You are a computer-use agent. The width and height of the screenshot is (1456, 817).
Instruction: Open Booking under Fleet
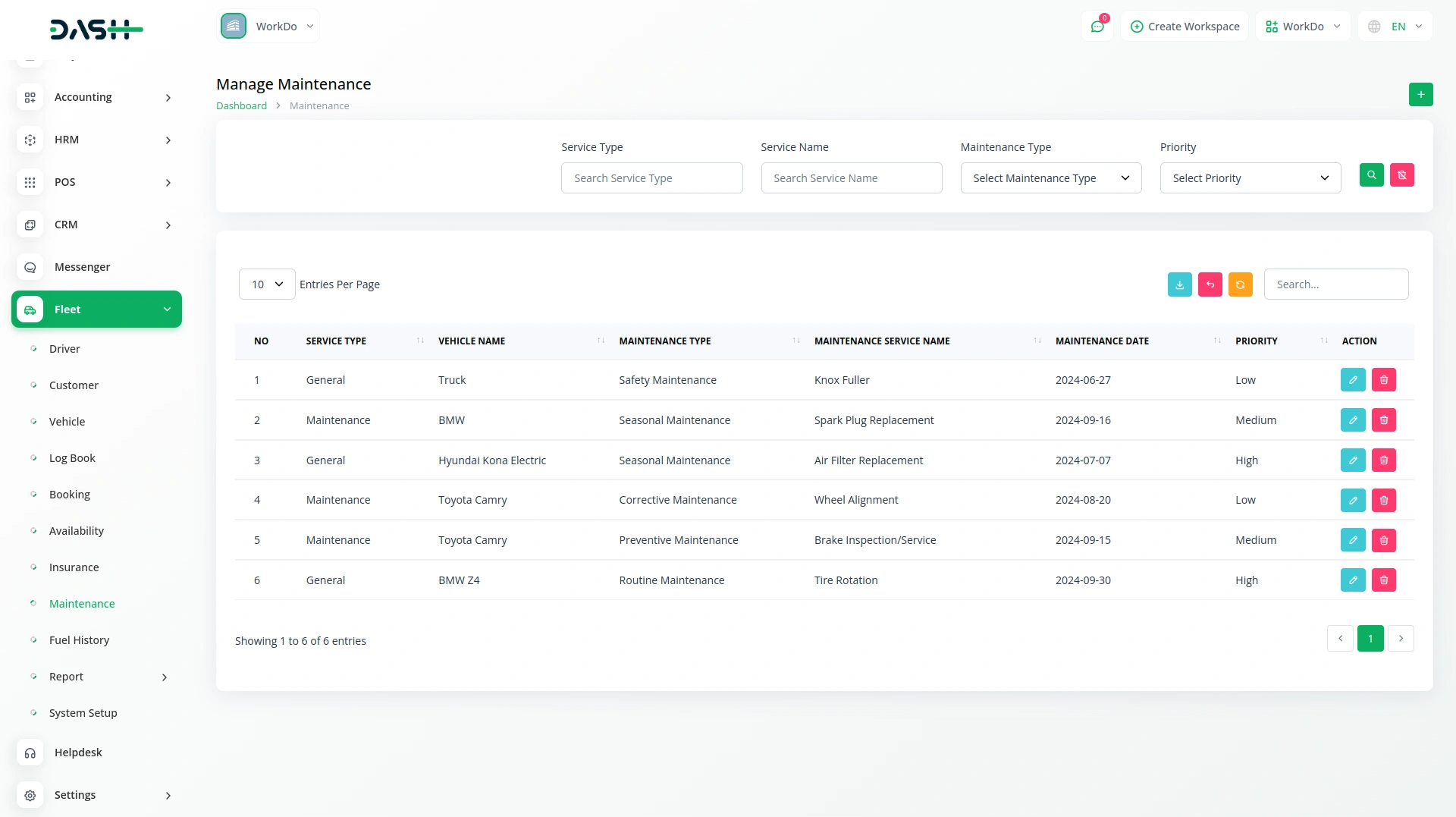pyautogui.click(x=70, y=495)
